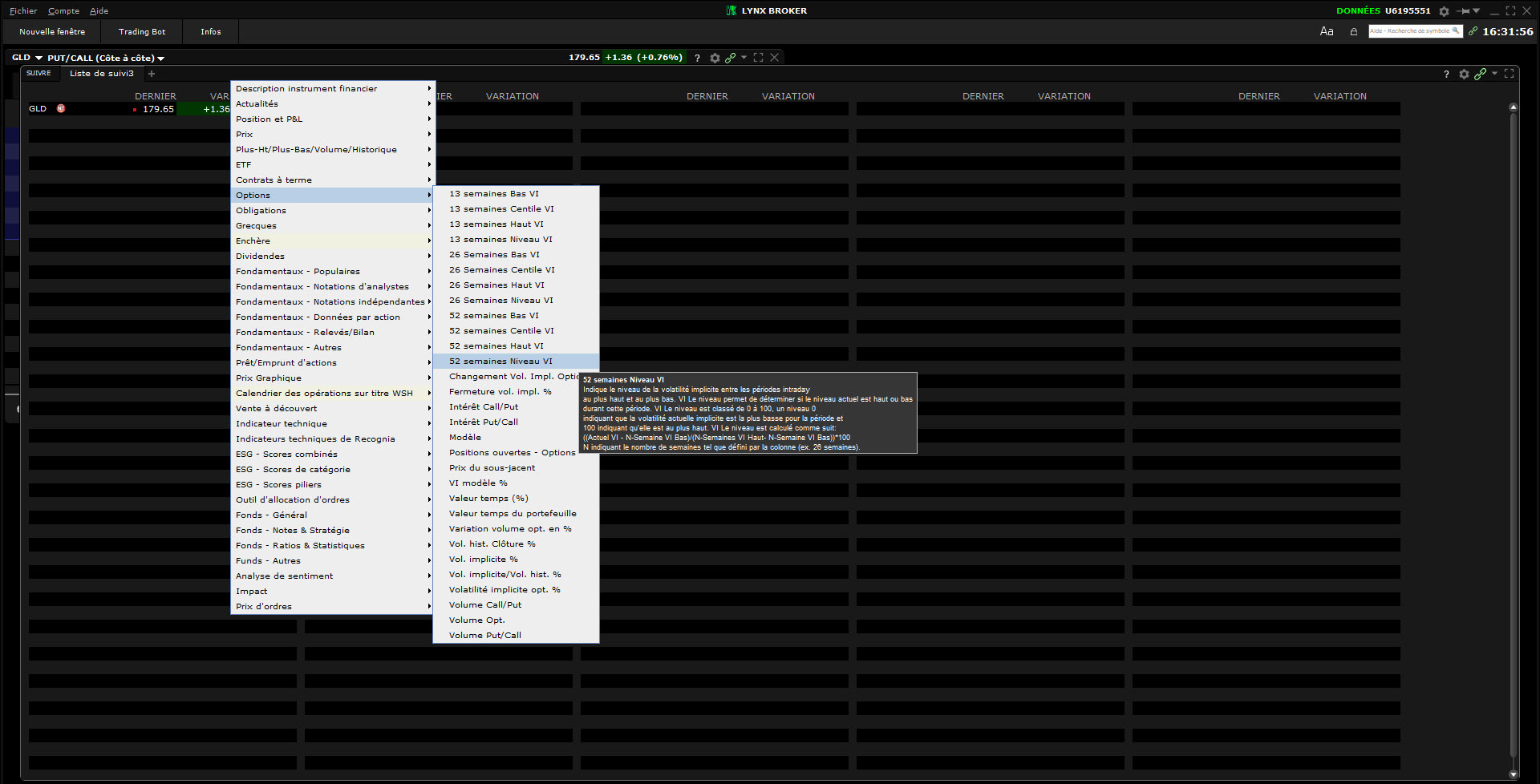This screenshot has width=1540, height=784.
Task: Switch to the SUIVRE tab
Action: click(38, 74)
